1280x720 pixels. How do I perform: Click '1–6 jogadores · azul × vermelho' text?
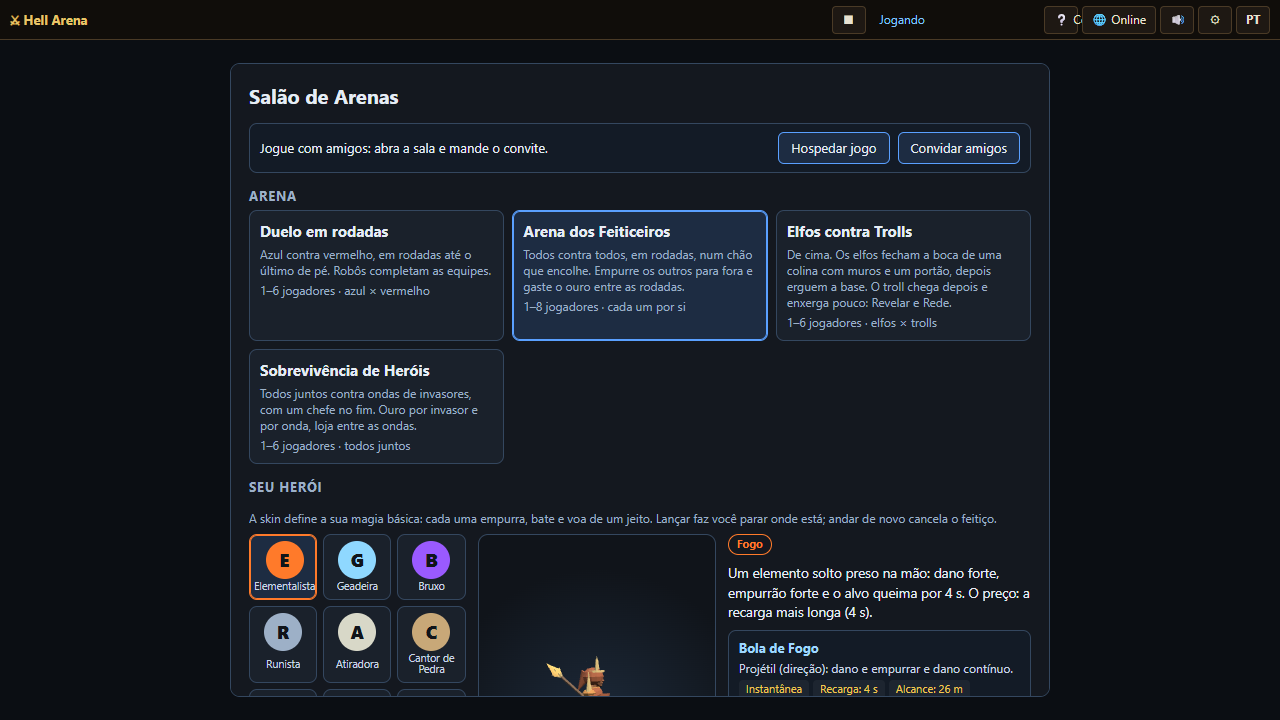click(345, 291)
